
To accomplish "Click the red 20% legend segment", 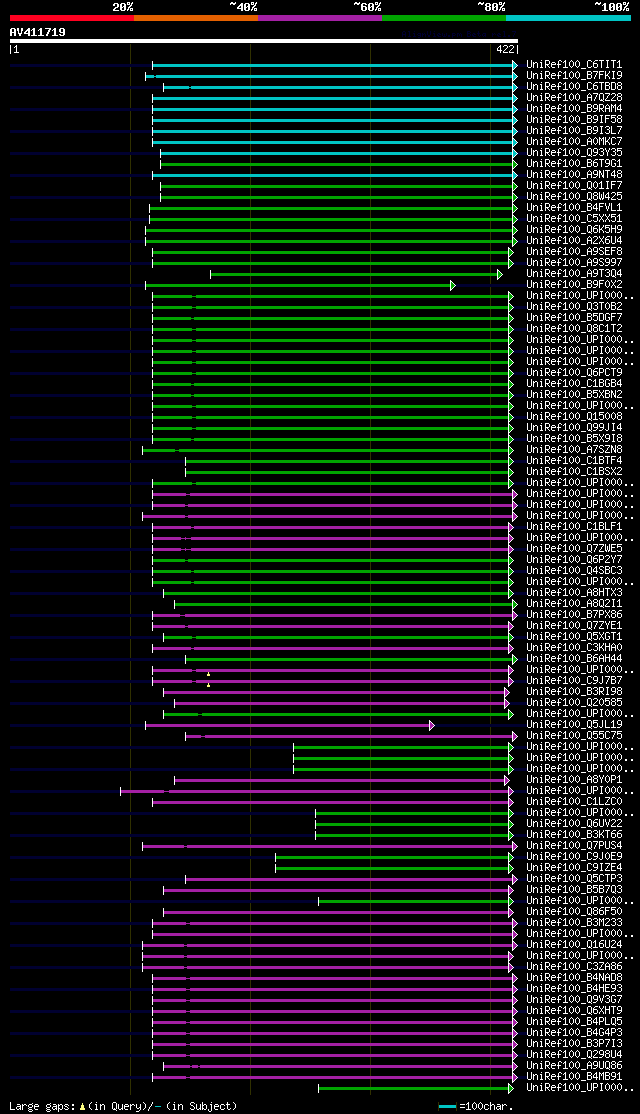I will 72,18.
